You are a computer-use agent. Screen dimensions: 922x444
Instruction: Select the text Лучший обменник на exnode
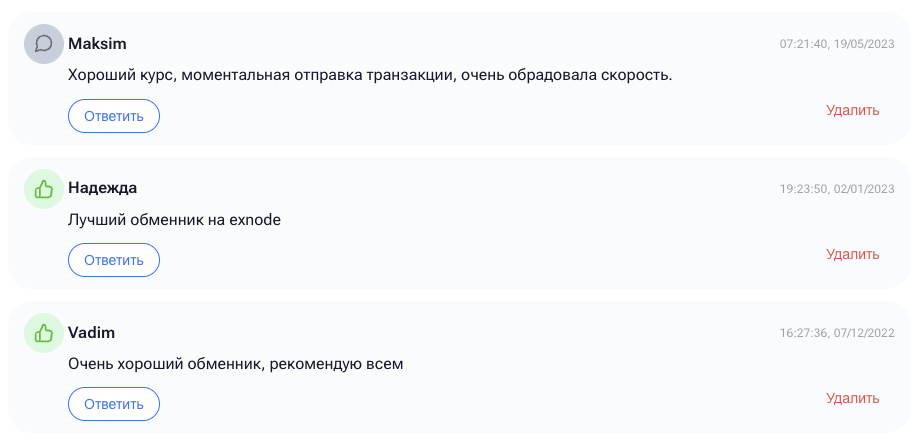175,220
